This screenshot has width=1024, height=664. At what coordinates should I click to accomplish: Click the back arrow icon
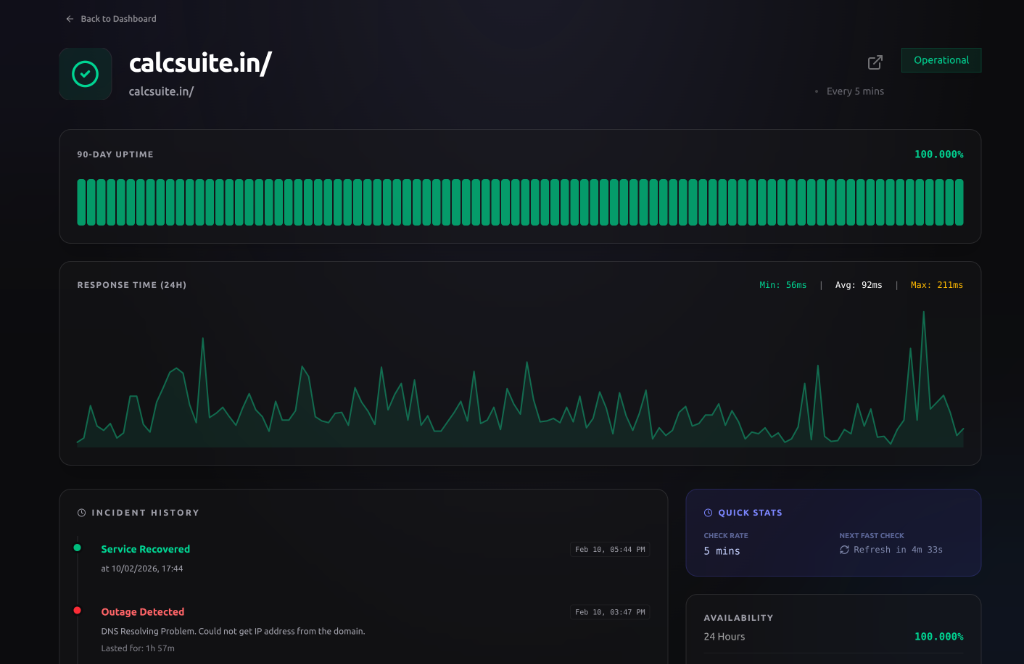tap(70, 19)
